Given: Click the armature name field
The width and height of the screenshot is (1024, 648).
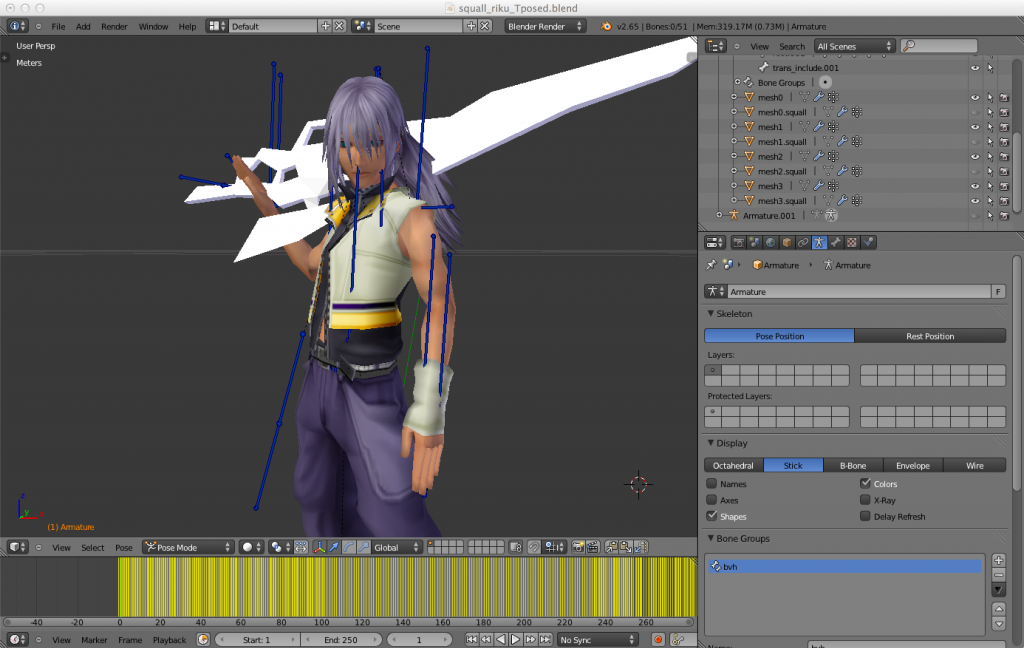Looking at the screenshot, I should coord(859,291).
